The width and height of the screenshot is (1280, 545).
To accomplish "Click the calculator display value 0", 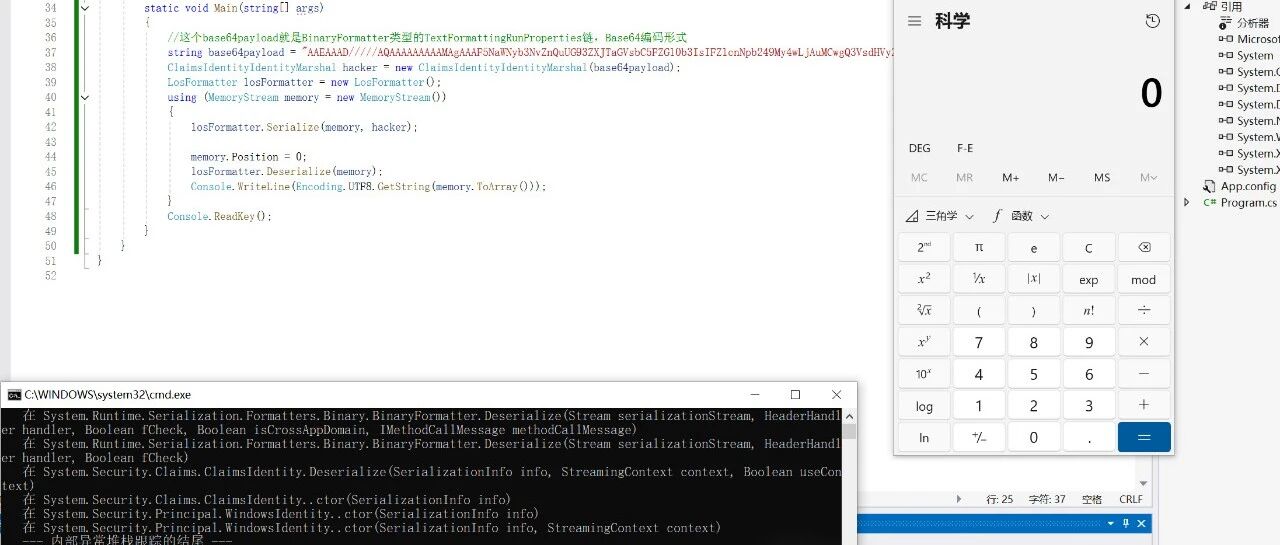I will coord(1151,94).
